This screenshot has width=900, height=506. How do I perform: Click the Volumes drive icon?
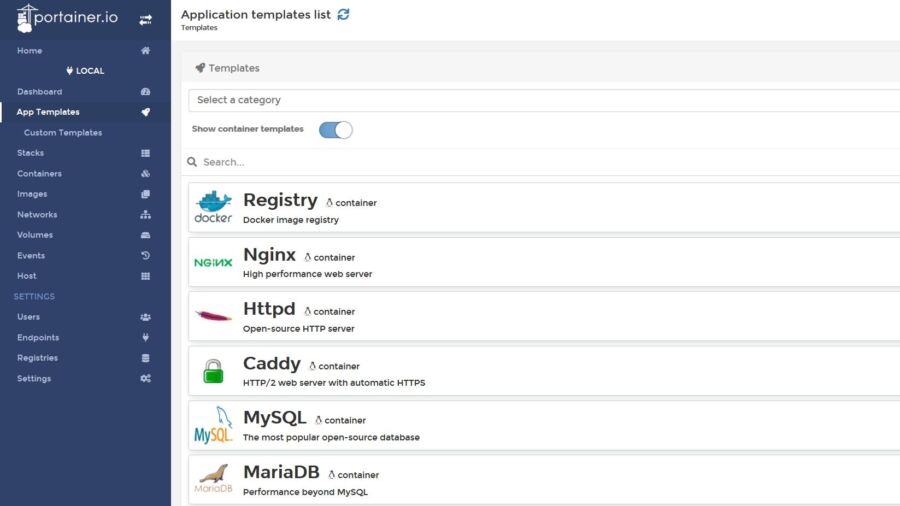146,235
